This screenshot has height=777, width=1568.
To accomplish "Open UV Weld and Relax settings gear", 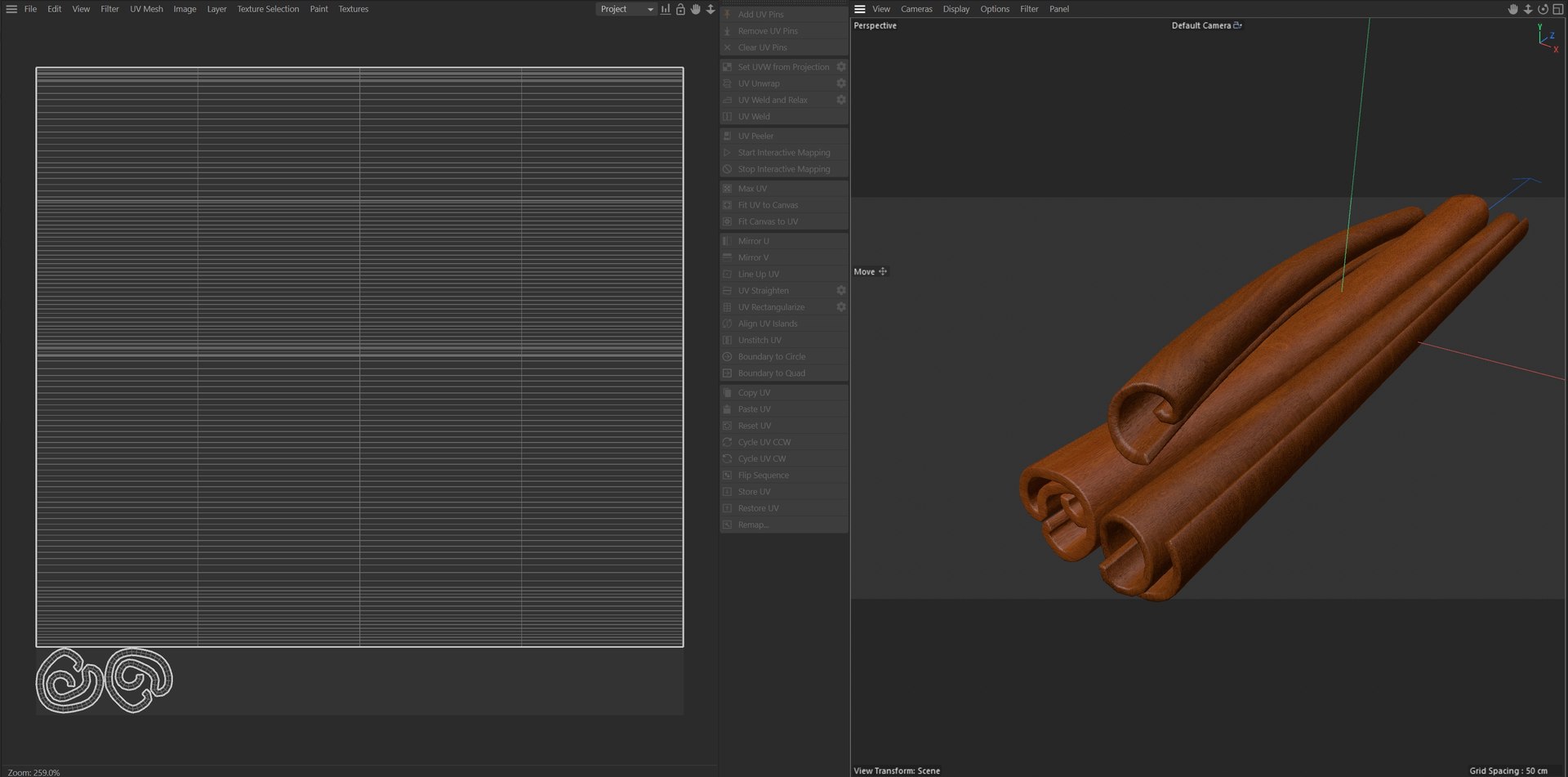I will 841,100.
